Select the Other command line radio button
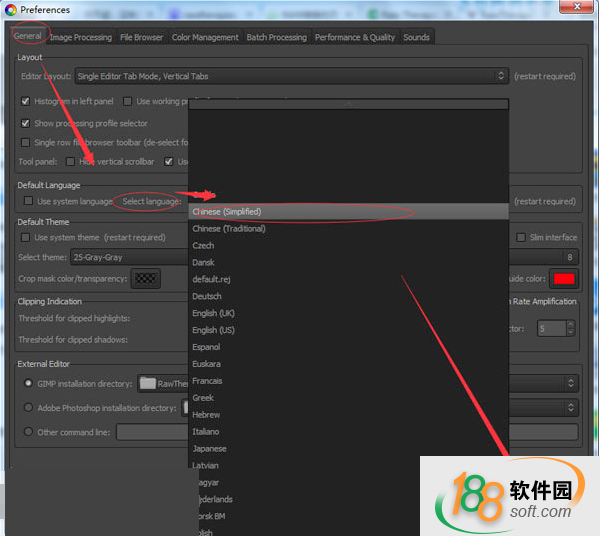This screenshot has width=600, height=536. coord(28,432)
